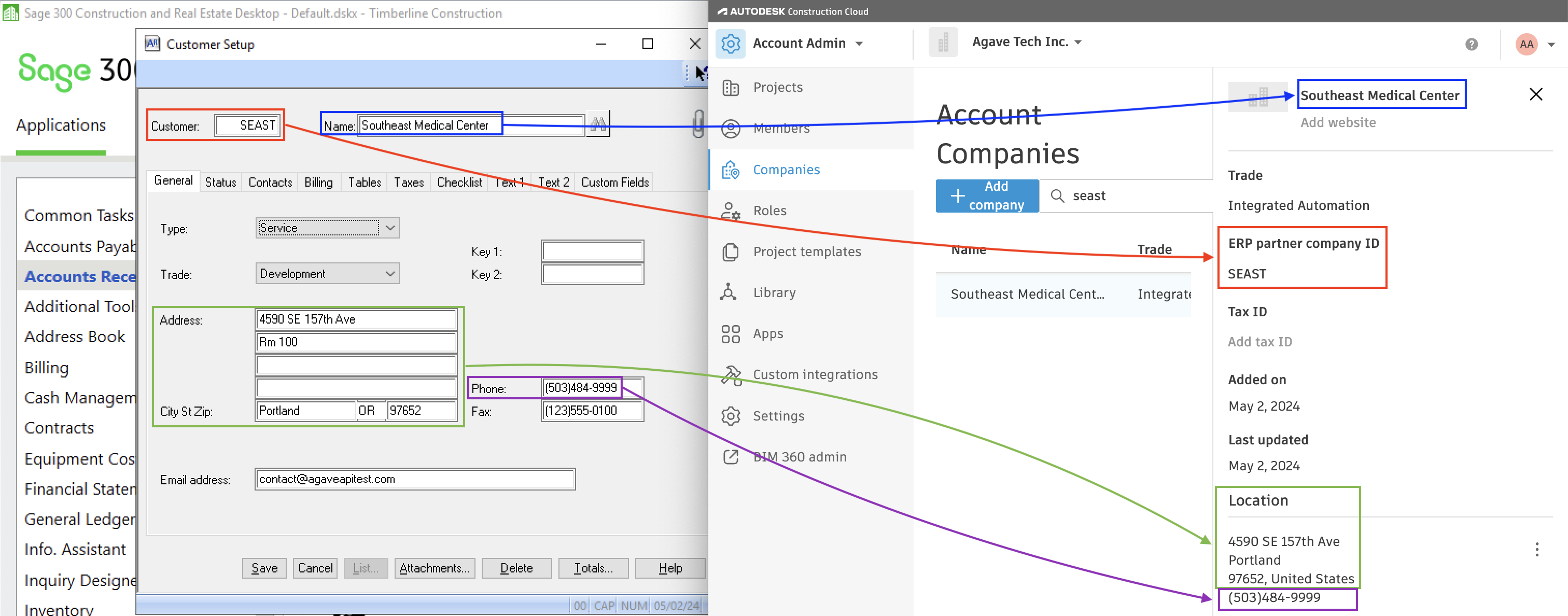
Task: Open Project templates icon in sidebar
Action: [x=731, y=252]
